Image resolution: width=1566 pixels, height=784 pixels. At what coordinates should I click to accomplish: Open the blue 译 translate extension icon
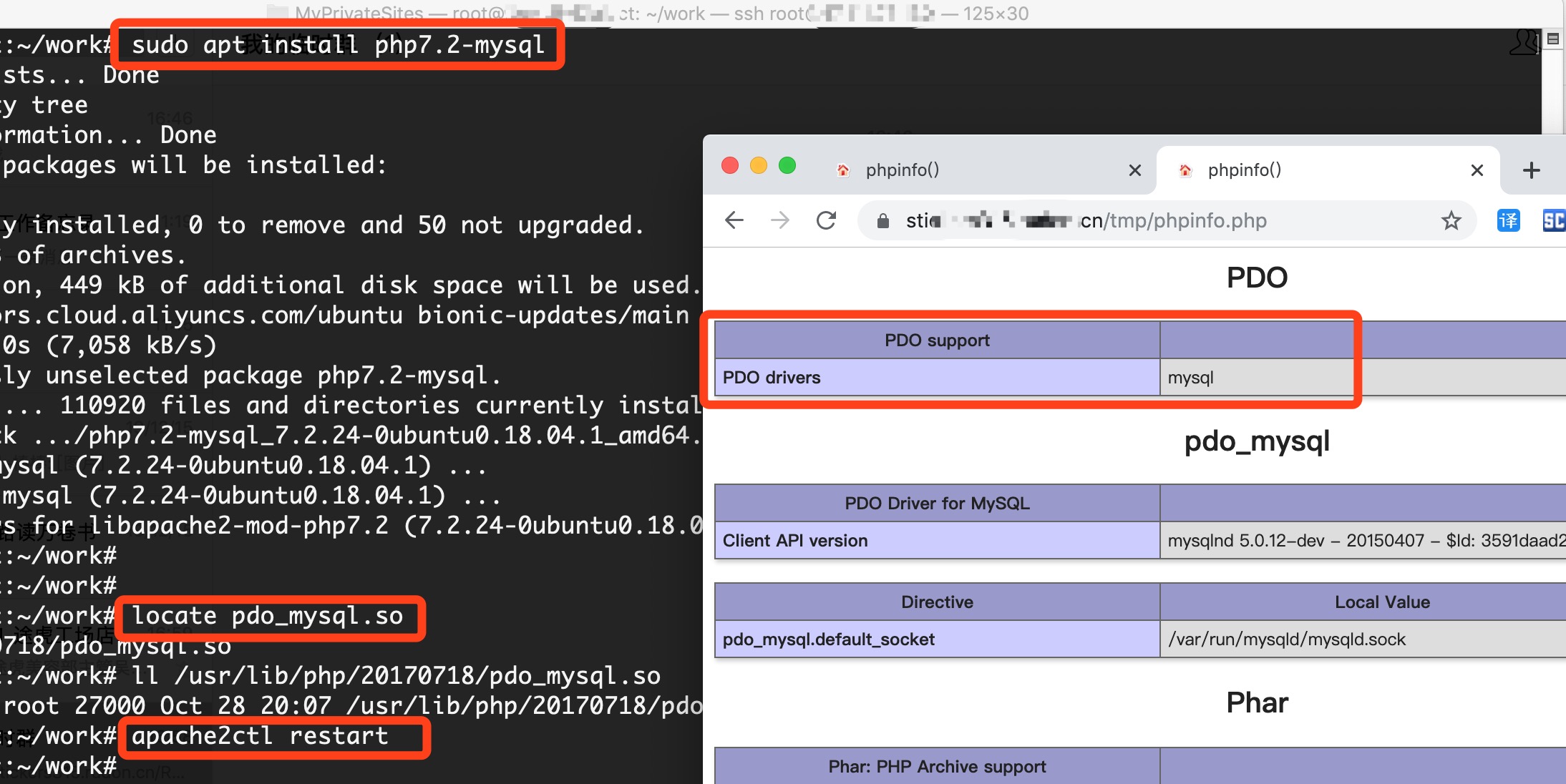pyautogui.click(x=1508, y=220)
